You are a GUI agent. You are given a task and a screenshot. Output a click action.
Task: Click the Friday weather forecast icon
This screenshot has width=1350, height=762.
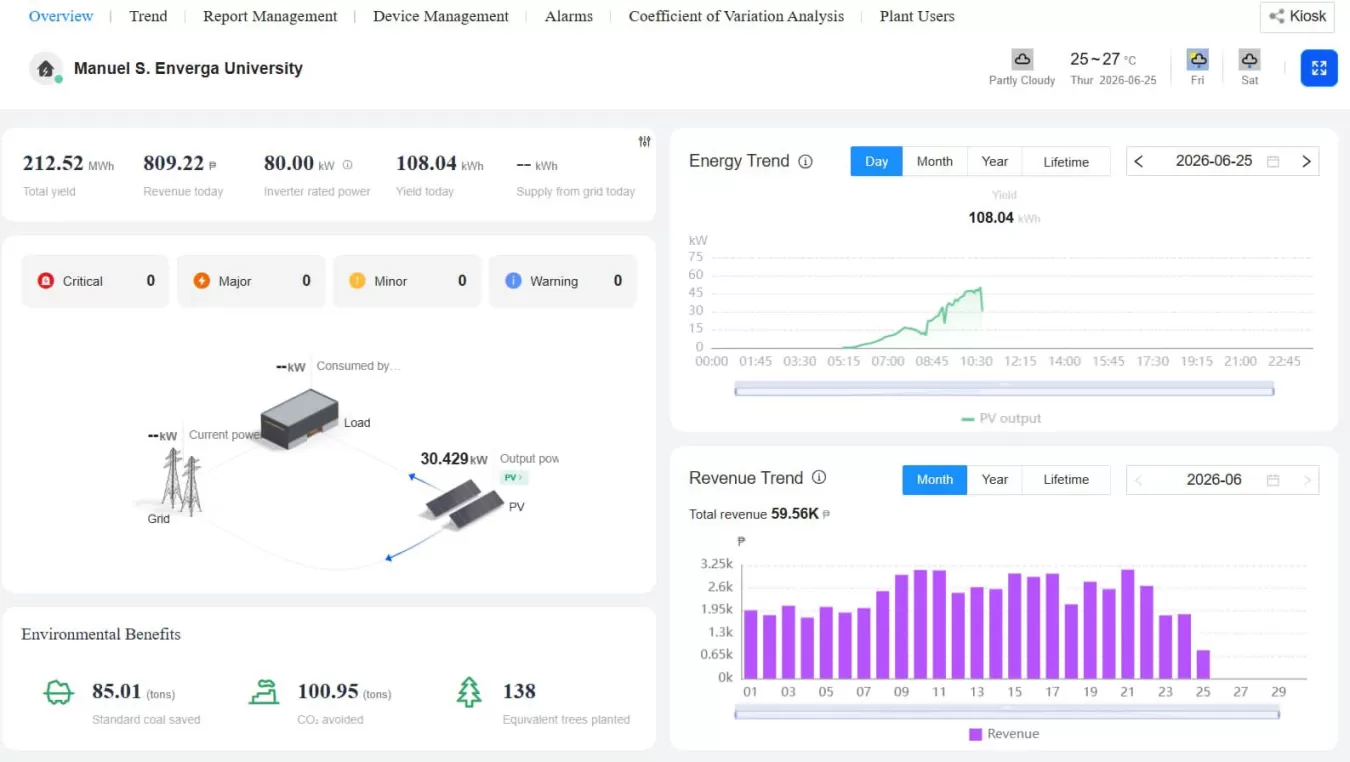click(x=1197, y=59)
